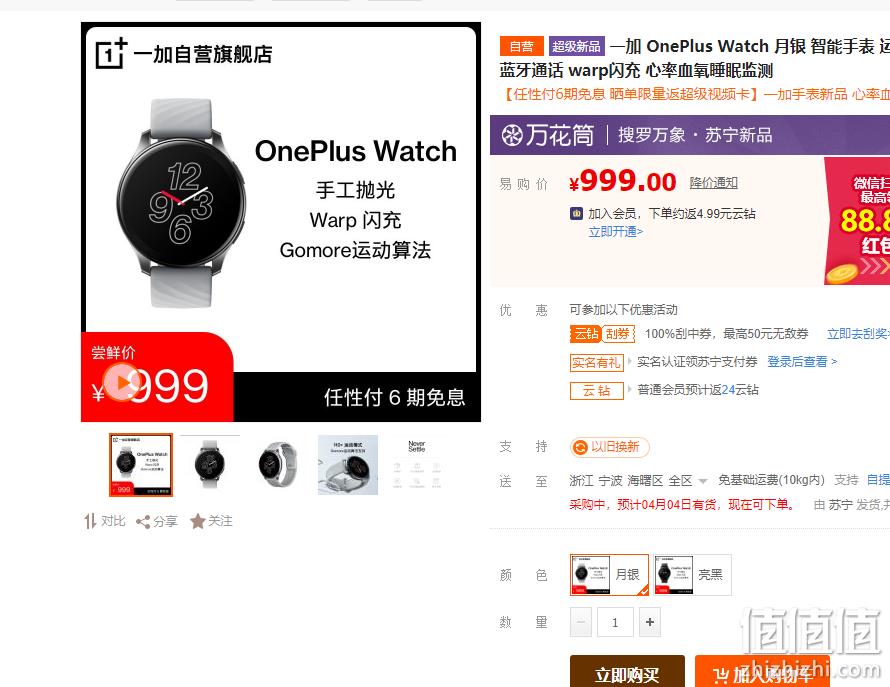
Task: Select the second watch front-view thumbnail
Action: pos(210,465)
